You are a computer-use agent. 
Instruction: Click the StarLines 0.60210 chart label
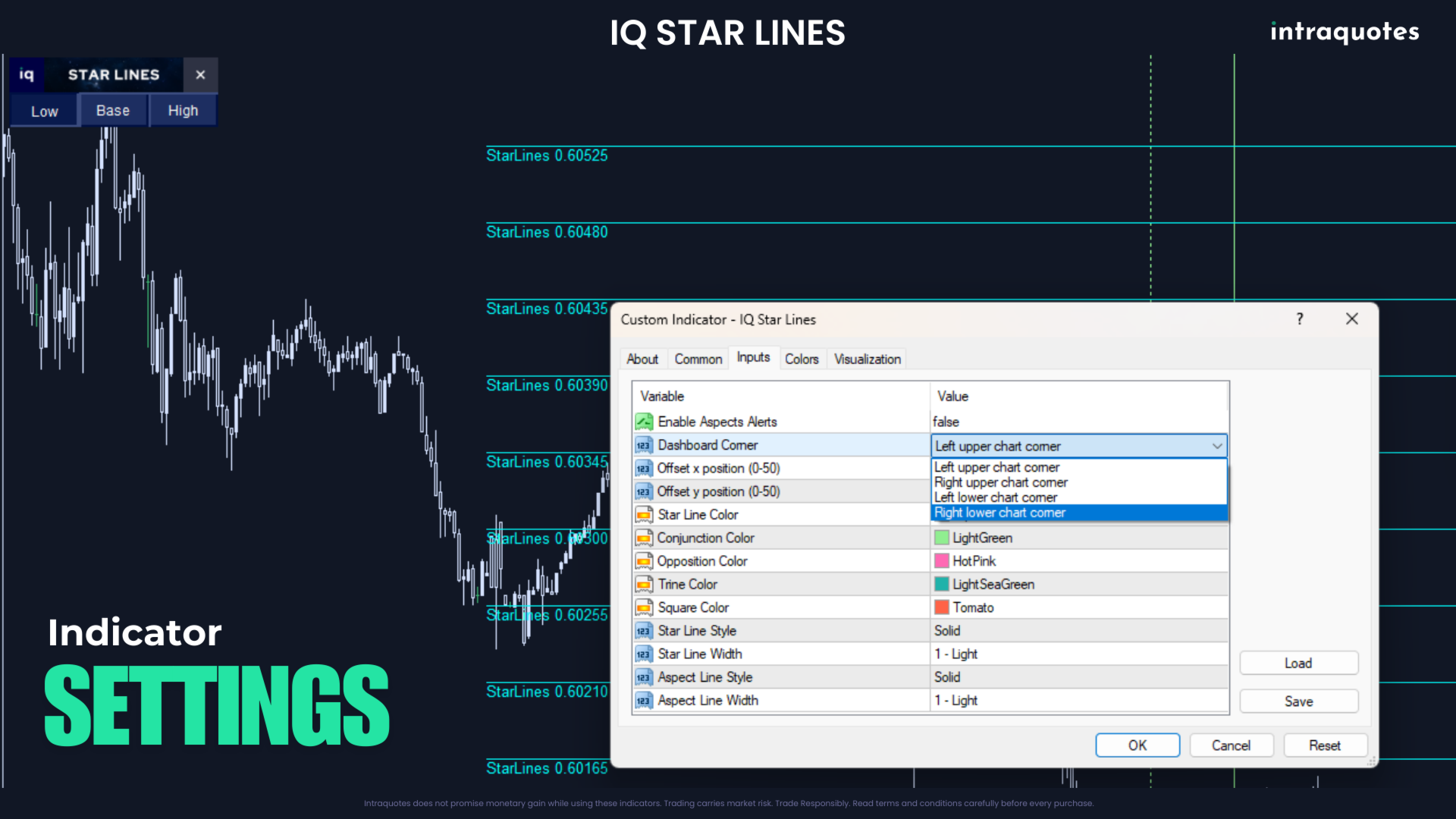547,692
